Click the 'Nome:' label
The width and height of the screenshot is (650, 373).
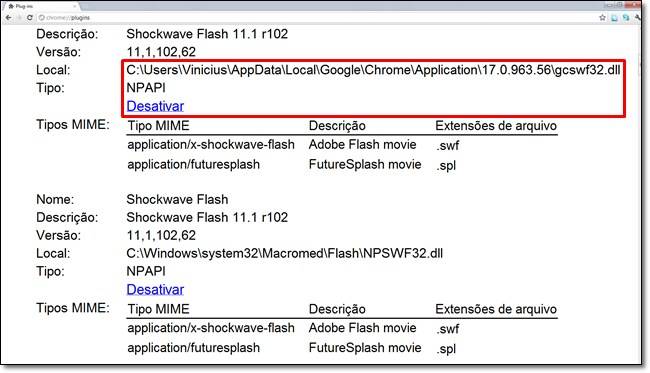[55, 199]
